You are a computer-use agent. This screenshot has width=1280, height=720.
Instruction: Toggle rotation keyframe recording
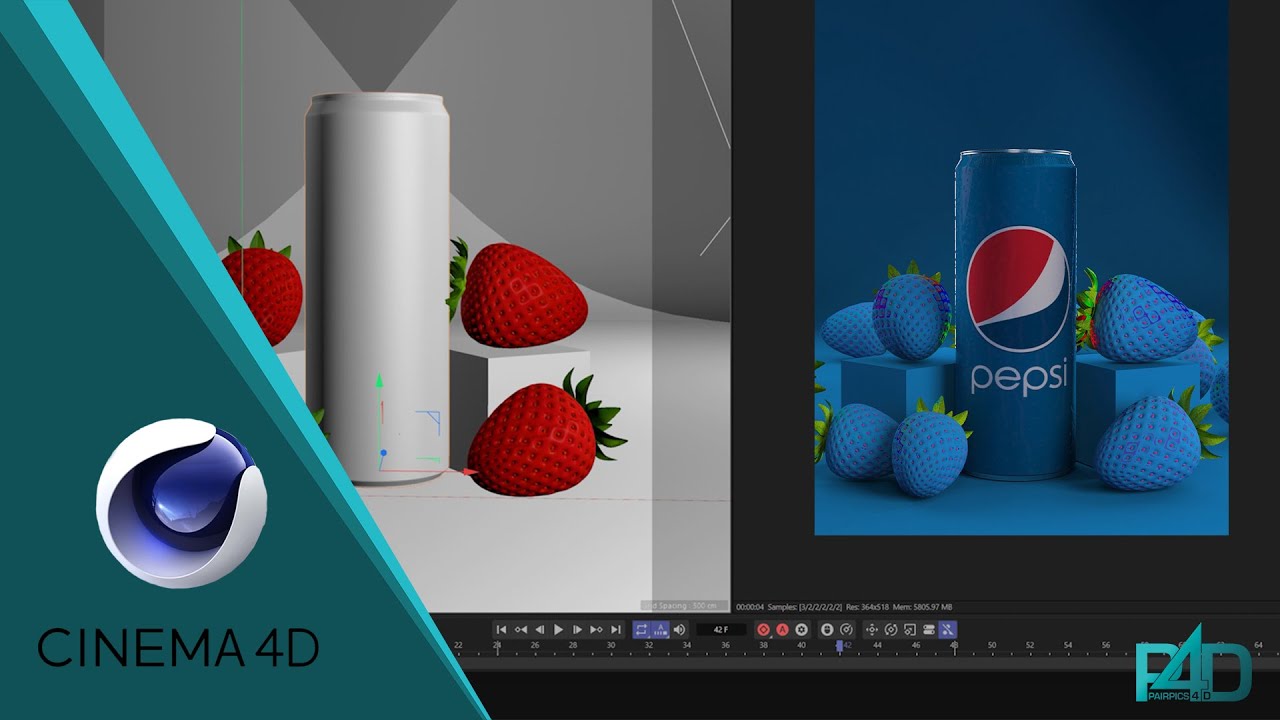[891, 630]
